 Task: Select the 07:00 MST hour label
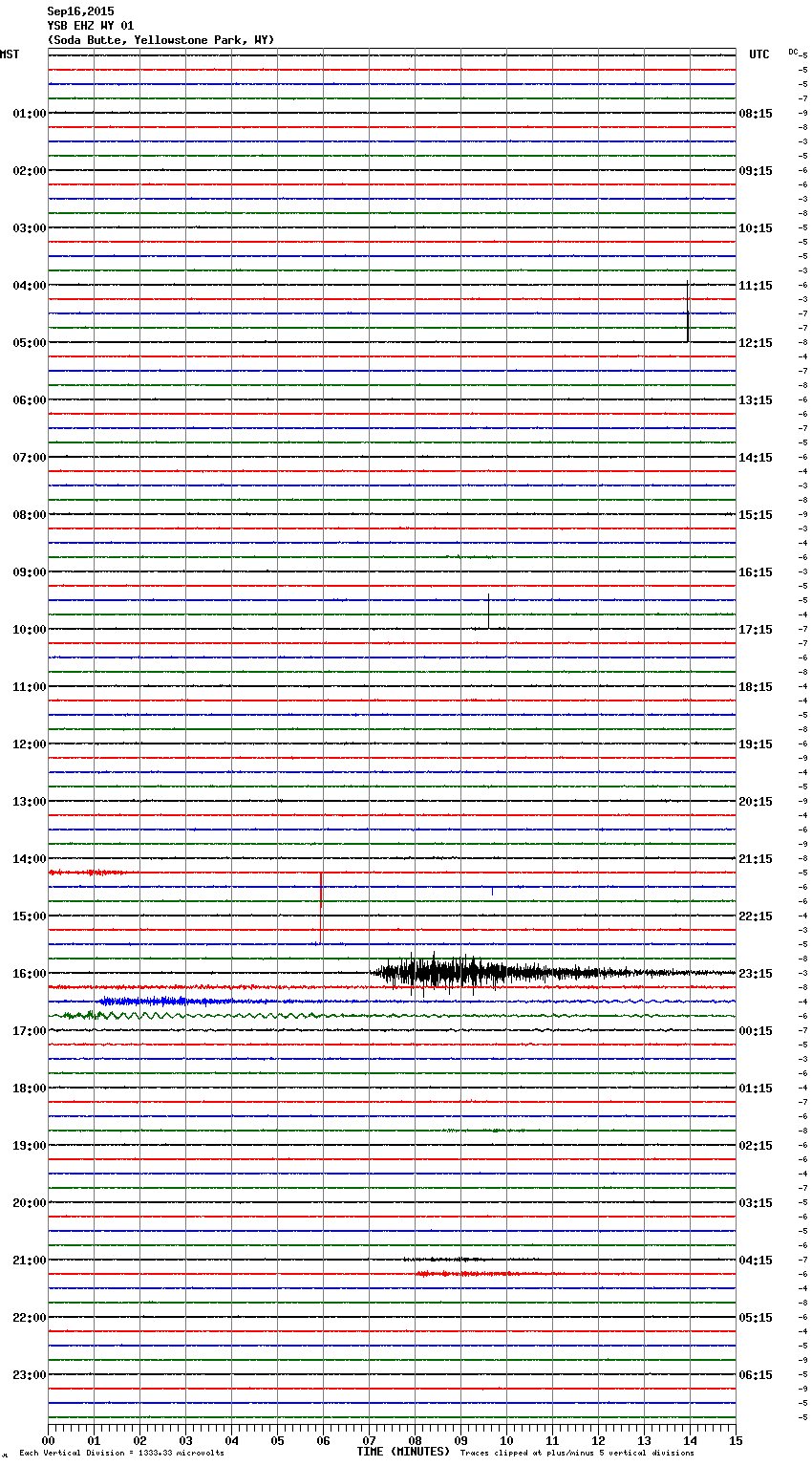pos(29,458)
